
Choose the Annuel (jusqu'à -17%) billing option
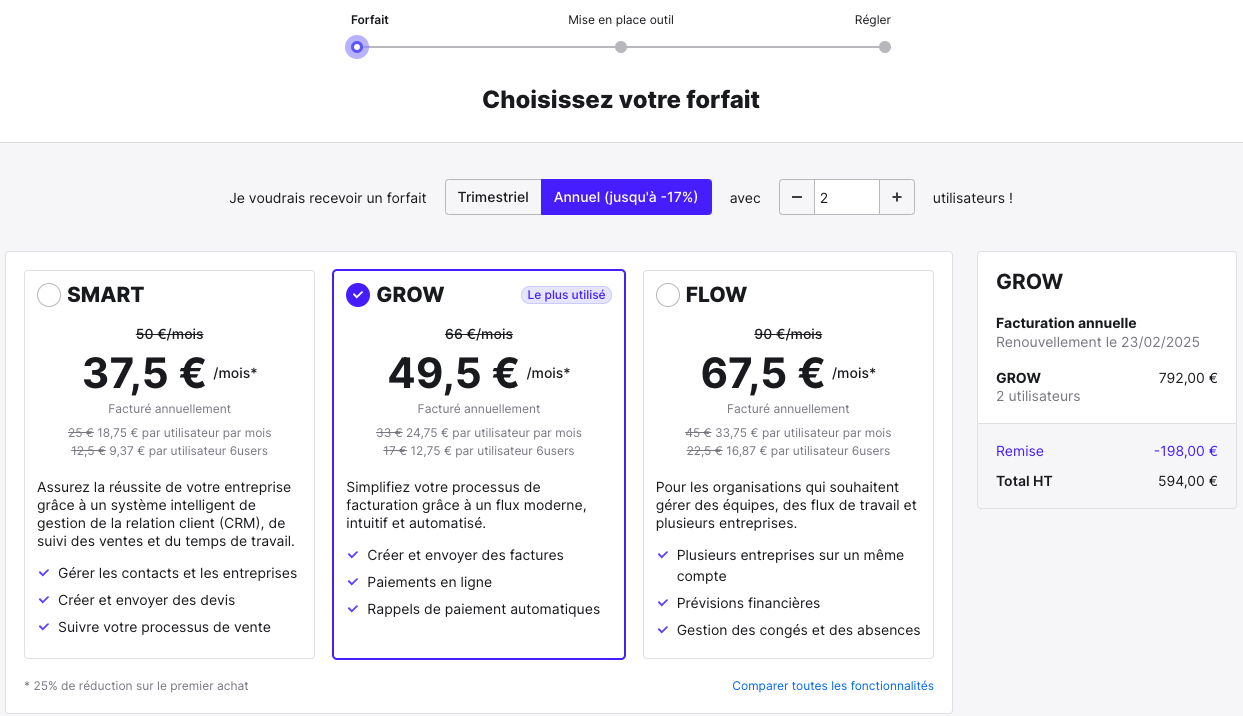[x=626, y=197]
